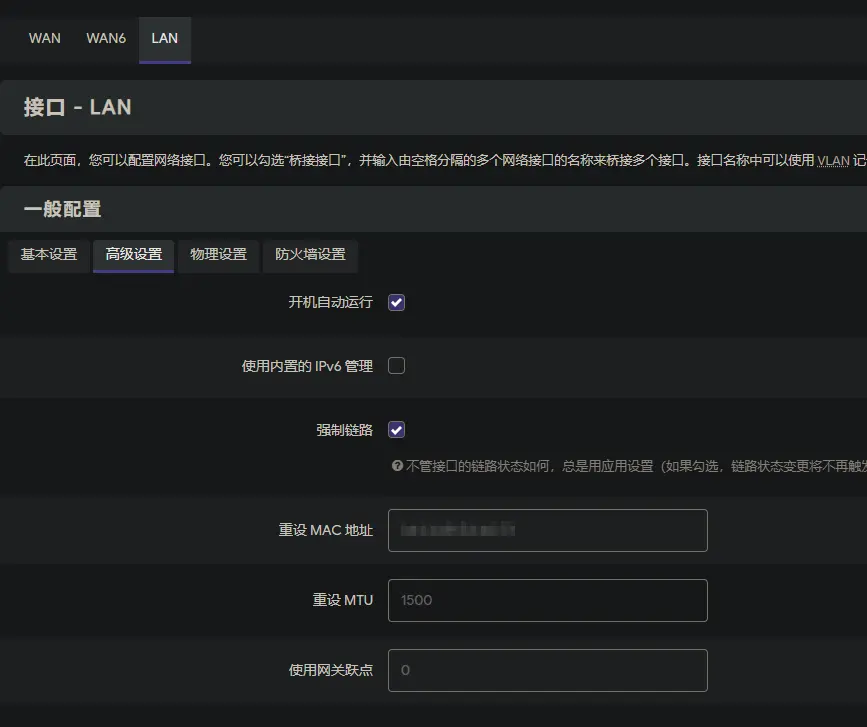Click the 重设 MTU input field
The image size is (867, 727).
point(547,601)
